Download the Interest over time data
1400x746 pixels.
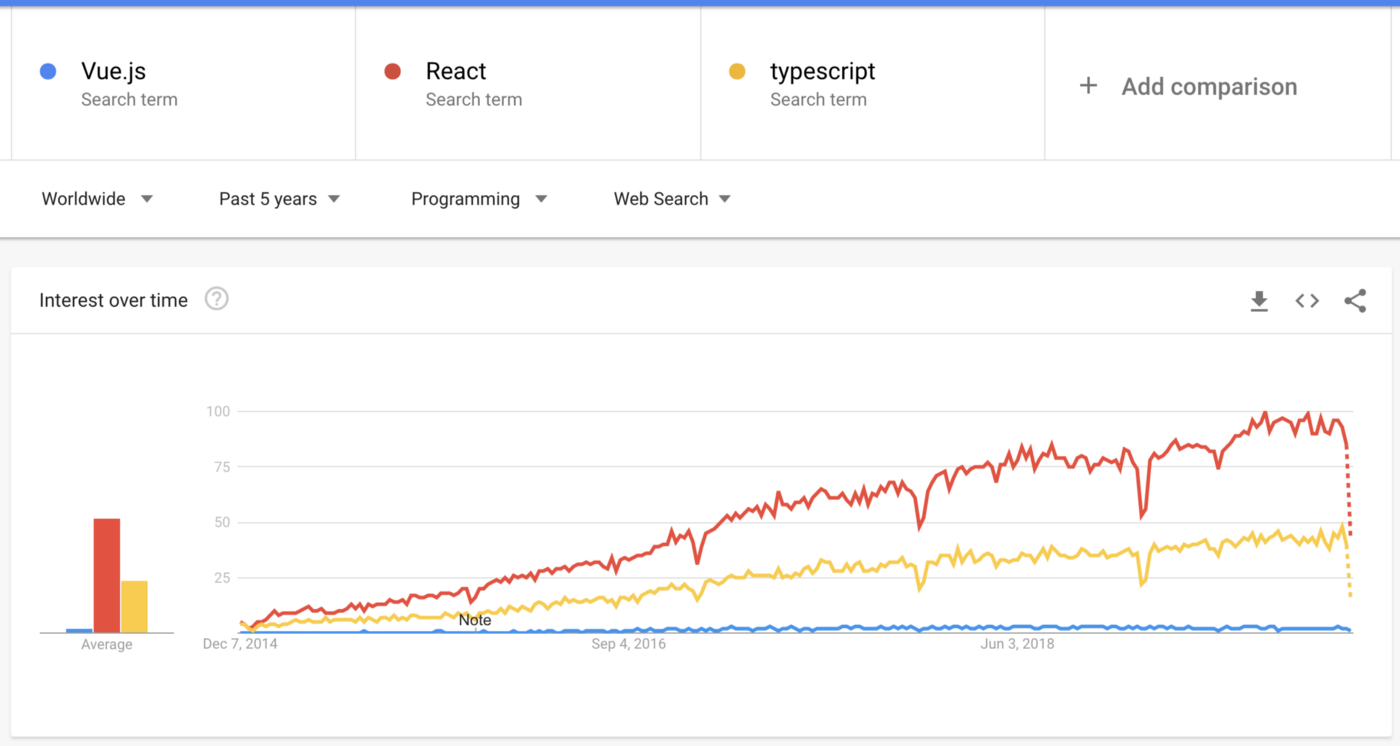click(1259, 301)
